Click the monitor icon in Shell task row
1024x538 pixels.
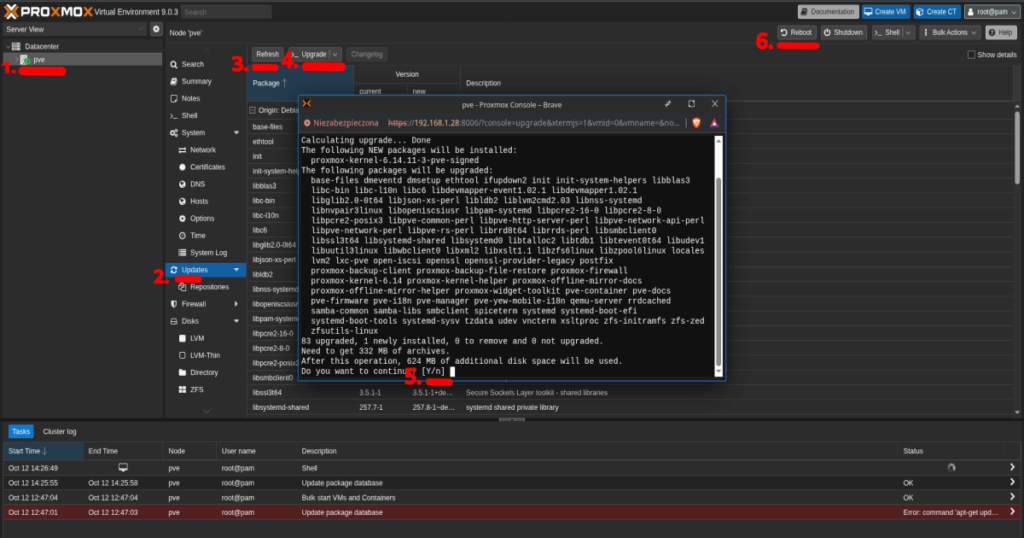click(123, 467)
